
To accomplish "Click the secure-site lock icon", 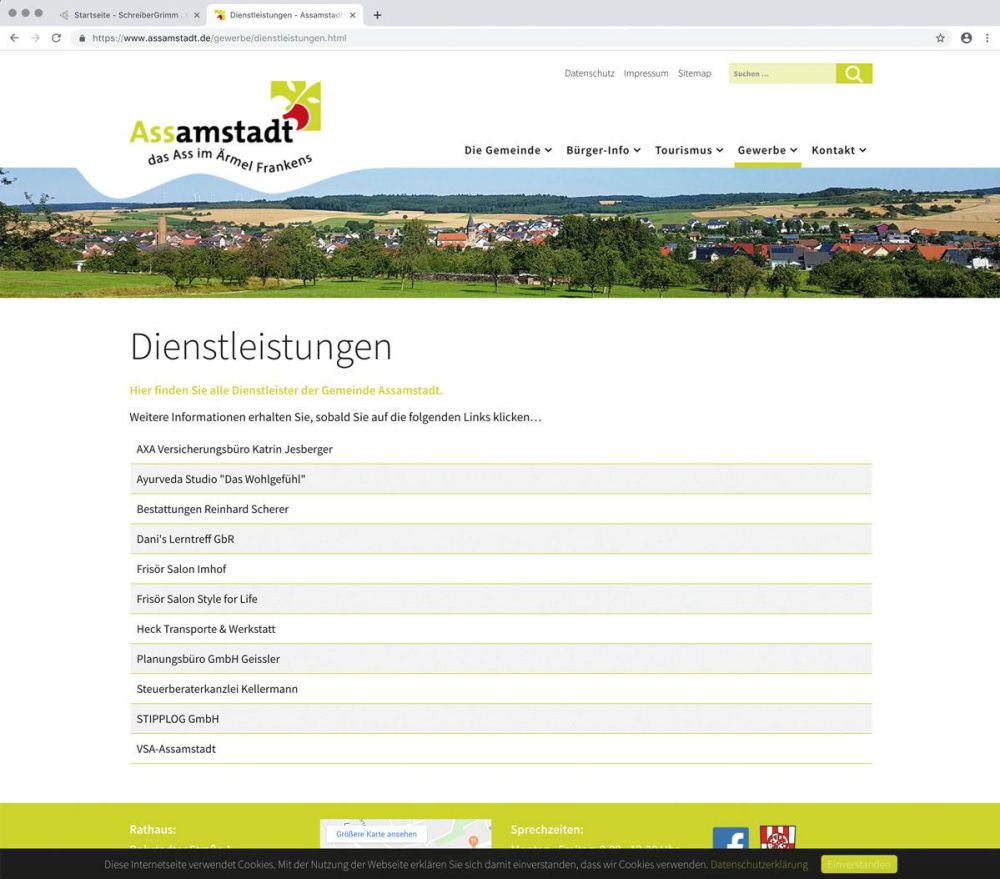I will point(81,37).
